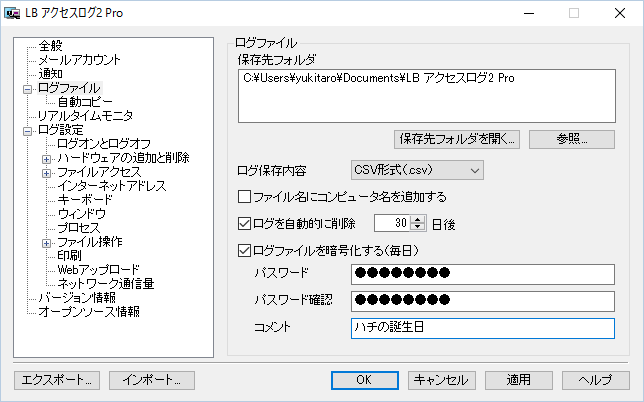Click the コメント field with ハチの誕生日
The image size is (644, 402).
(483, 328)
